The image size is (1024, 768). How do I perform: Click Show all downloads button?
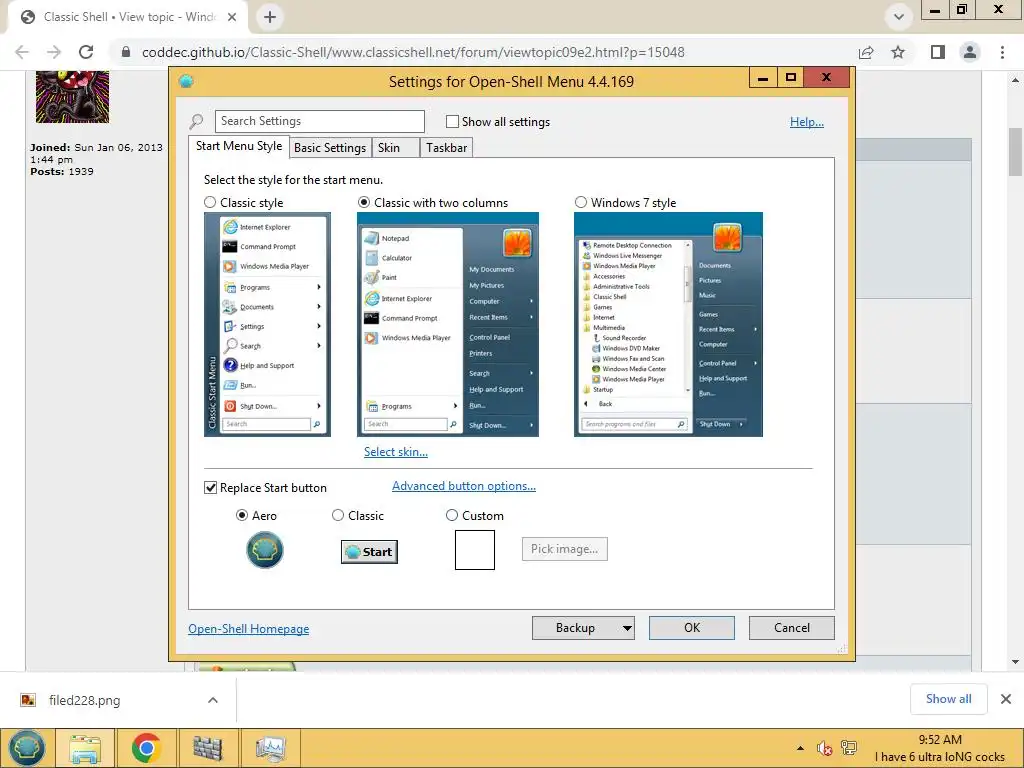(x=948, y=699)
